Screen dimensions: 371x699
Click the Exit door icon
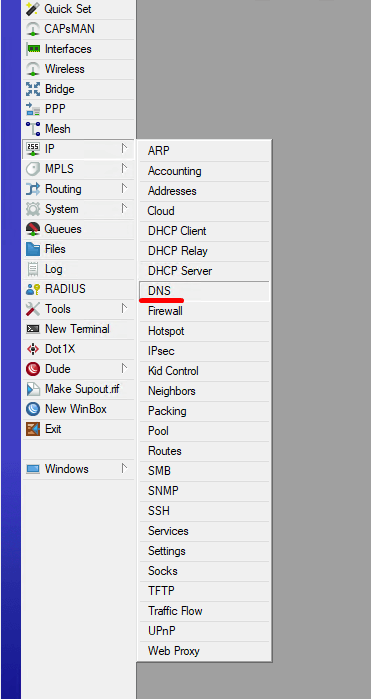33,429
